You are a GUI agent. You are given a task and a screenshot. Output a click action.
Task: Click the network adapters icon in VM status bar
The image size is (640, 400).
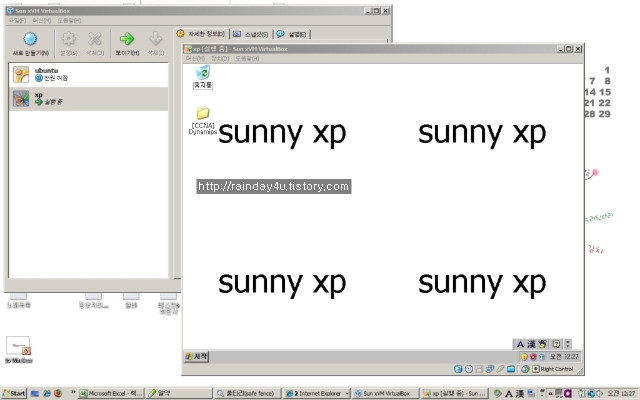(490, 369)
